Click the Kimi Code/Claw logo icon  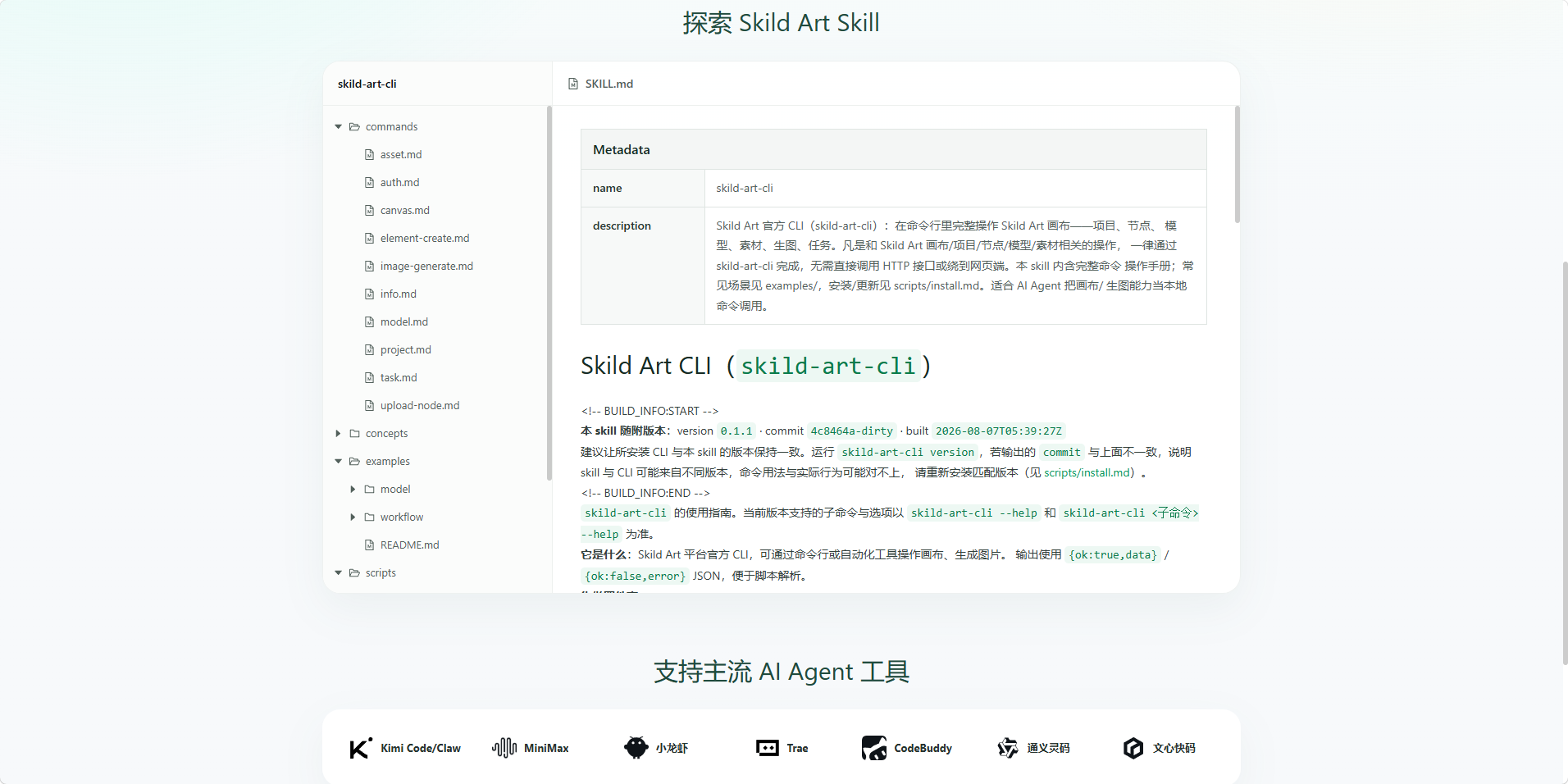click(361, 748)
